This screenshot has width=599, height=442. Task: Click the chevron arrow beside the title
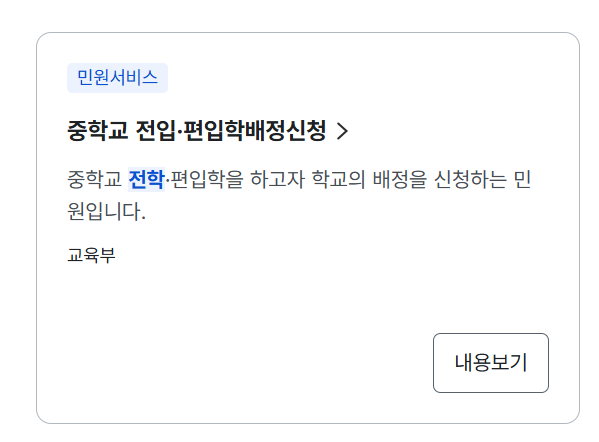coord(342,131)
